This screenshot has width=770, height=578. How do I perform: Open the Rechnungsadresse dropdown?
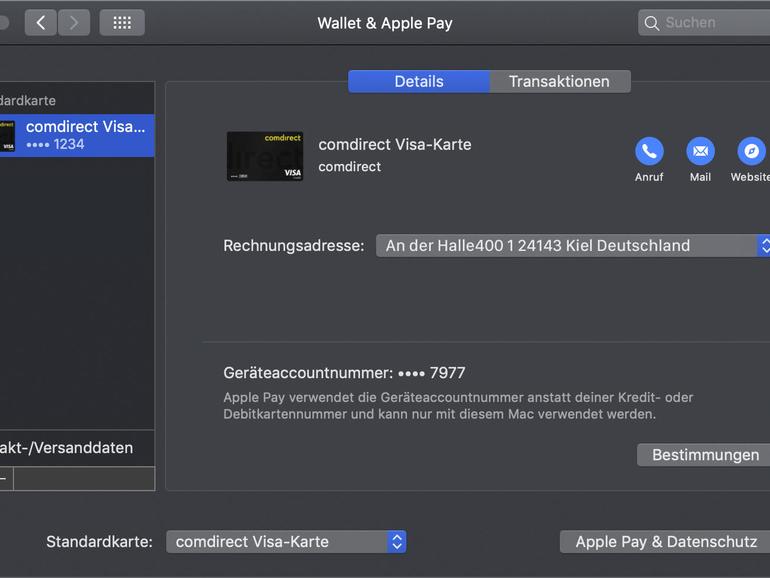pyautogui.click(x=573, y=246)
